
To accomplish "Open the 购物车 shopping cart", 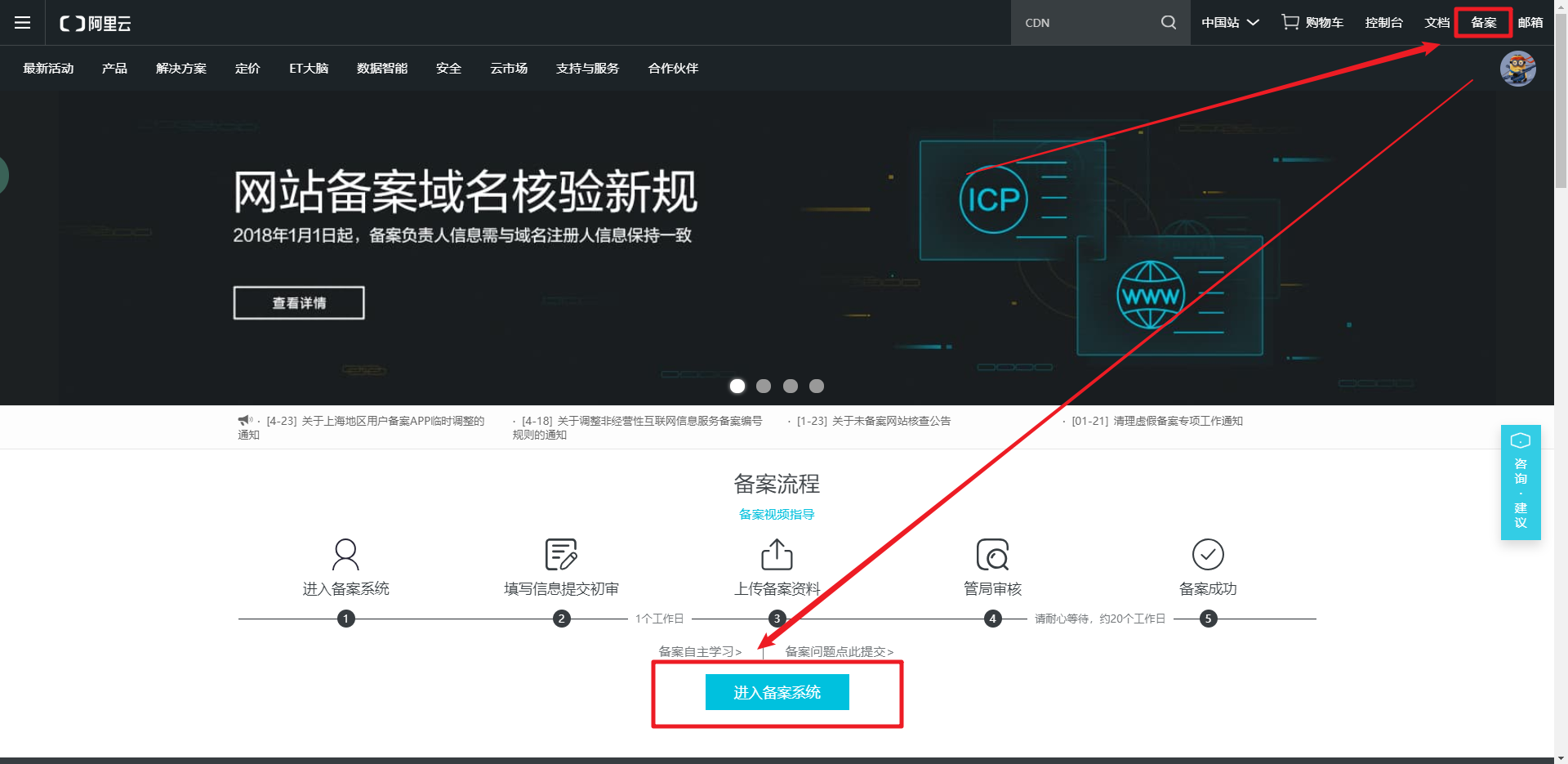I will pos(1312,22).
